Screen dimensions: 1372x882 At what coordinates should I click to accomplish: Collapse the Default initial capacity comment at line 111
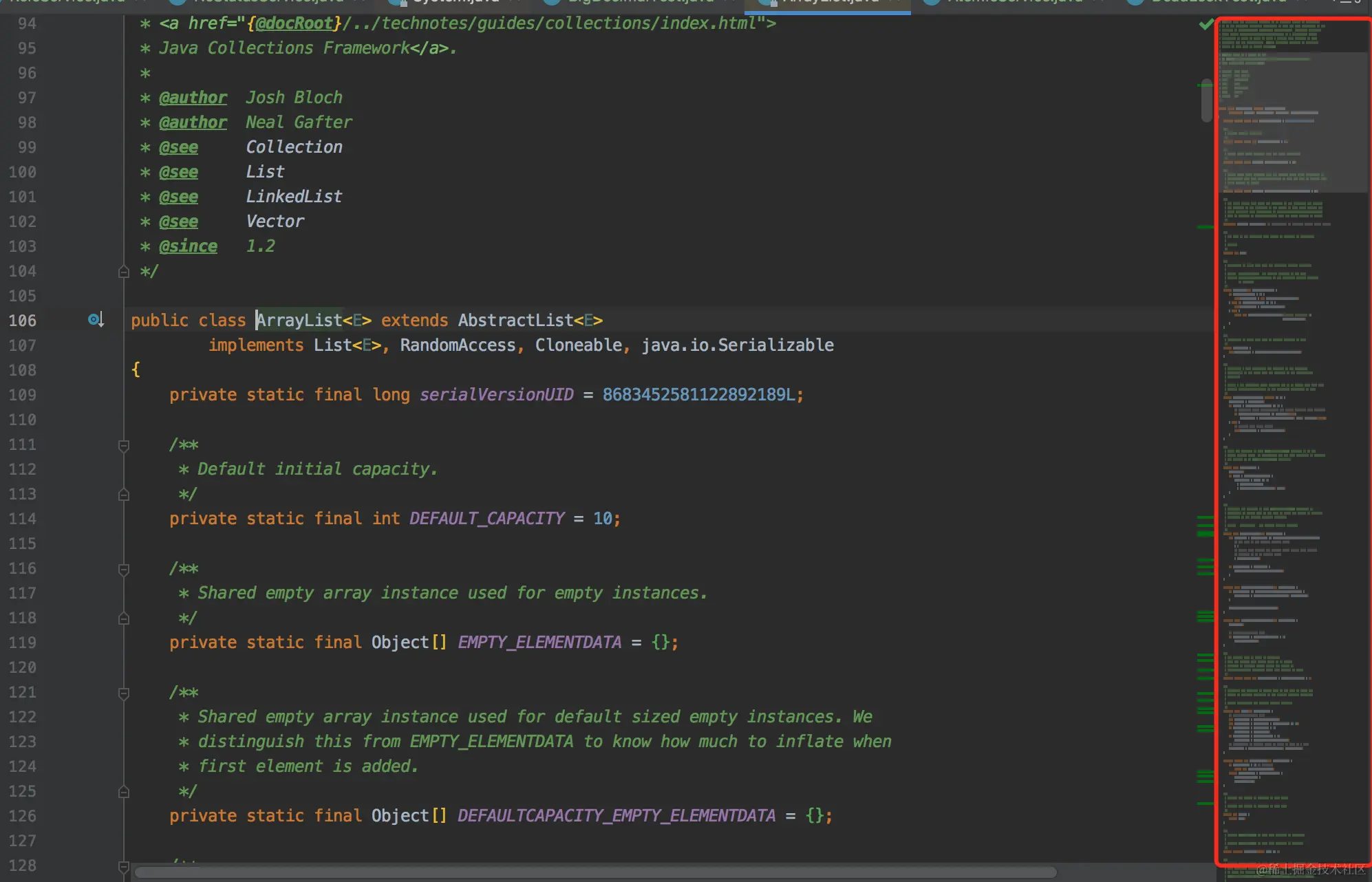point(124,446)
